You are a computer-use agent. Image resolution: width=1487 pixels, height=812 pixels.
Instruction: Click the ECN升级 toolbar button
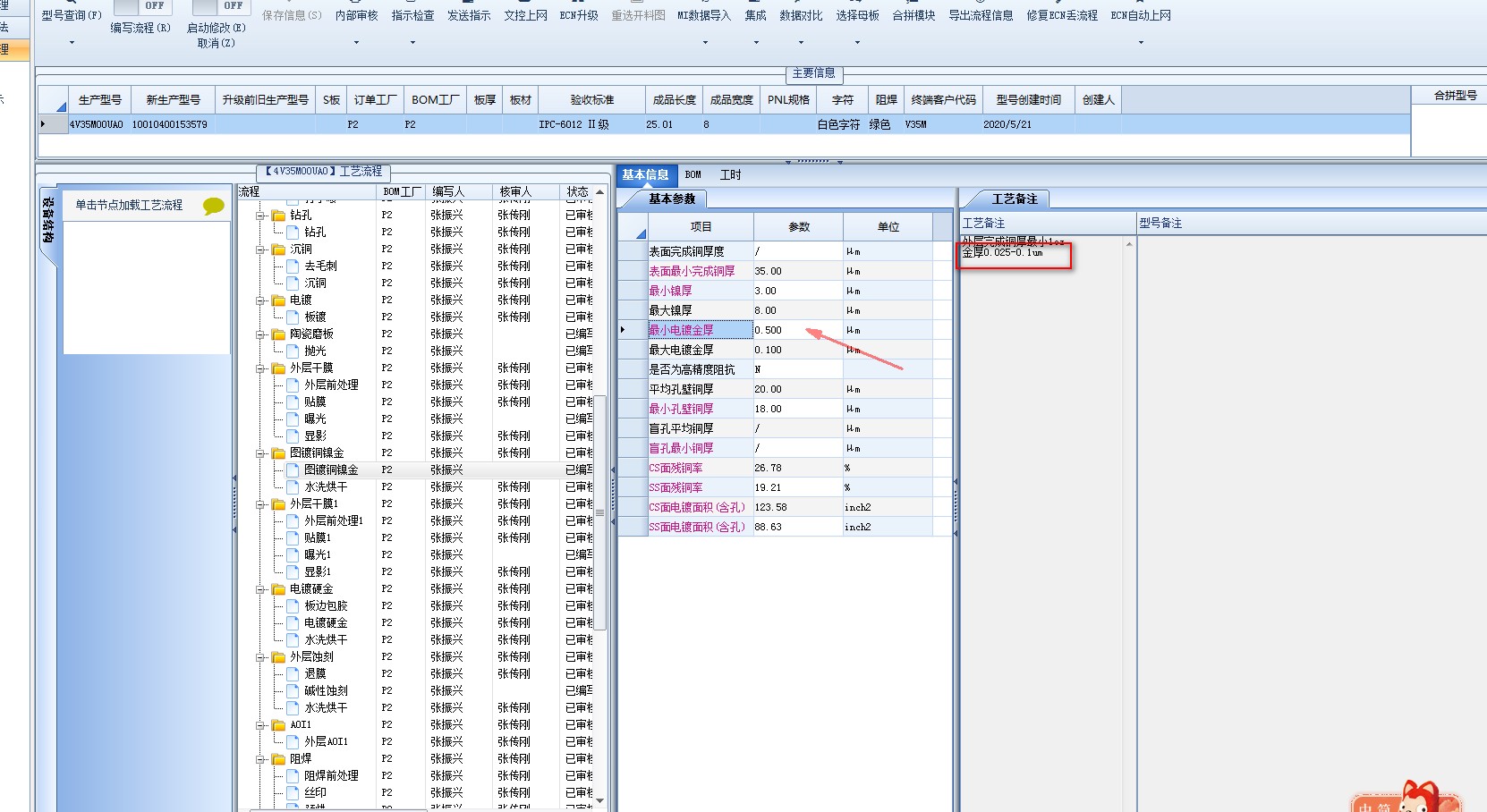[x=579, y=15]
